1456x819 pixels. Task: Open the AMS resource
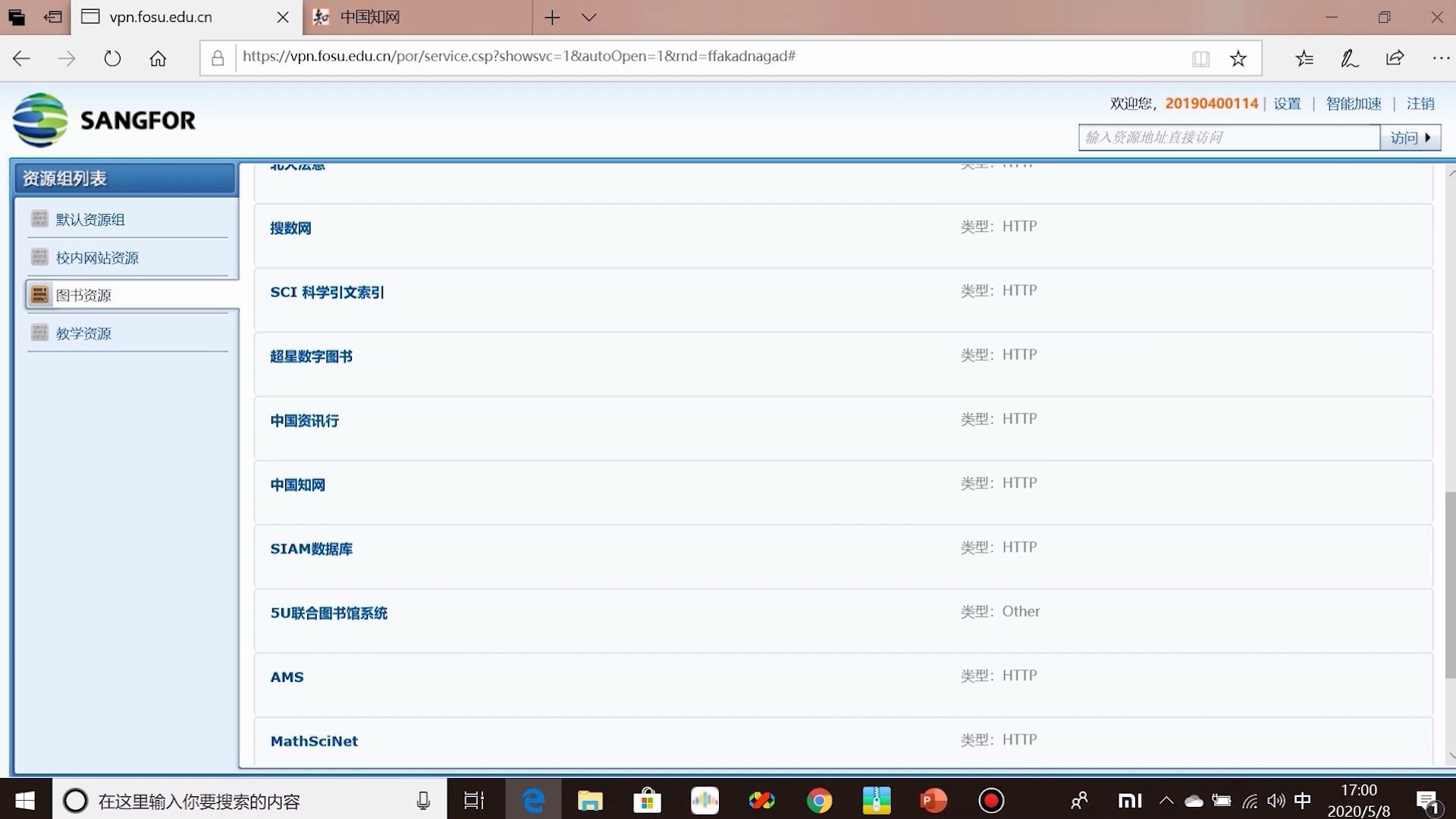pyautogui.click(x=287, y=677)
